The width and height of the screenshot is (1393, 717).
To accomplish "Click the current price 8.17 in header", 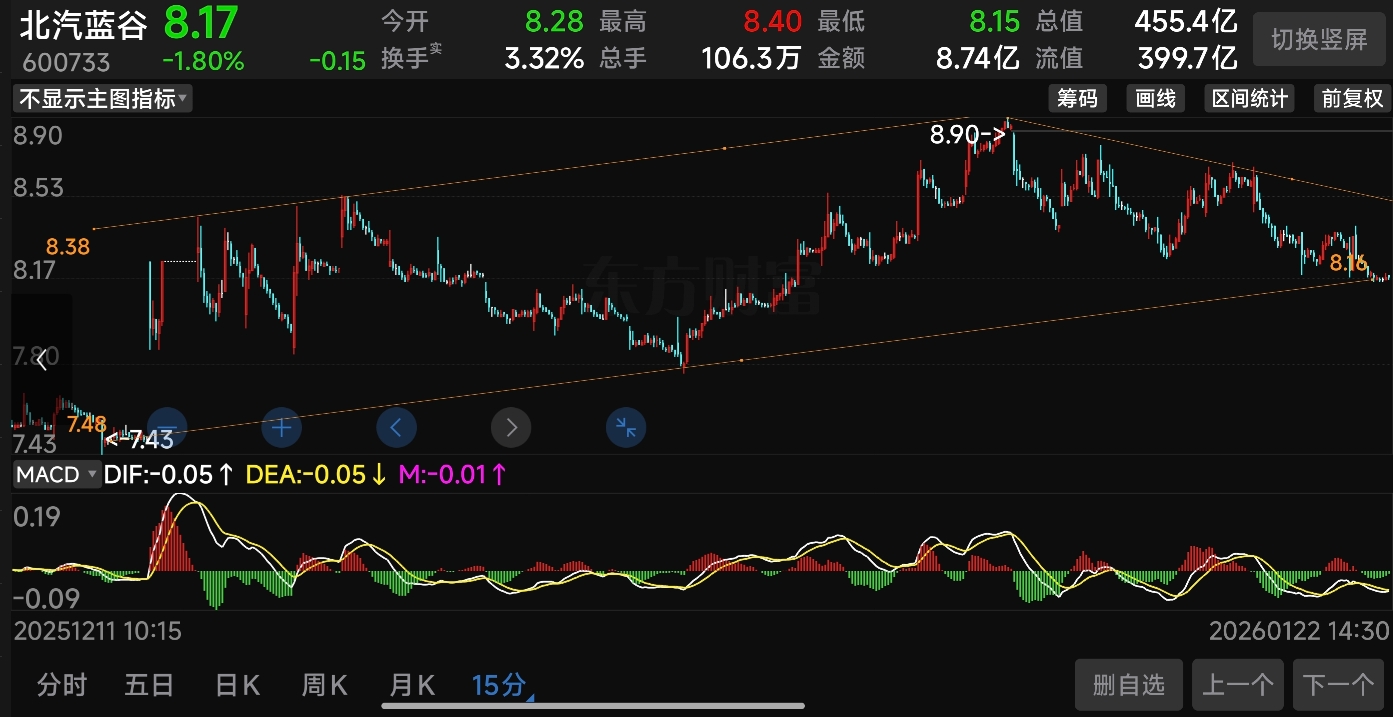I will point(201,21).
